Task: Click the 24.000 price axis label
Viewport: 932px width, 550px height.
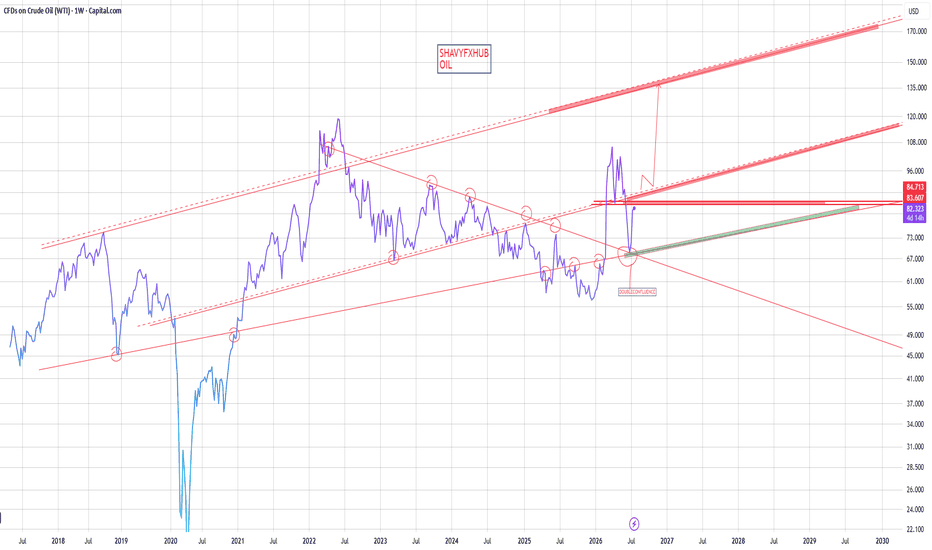Action: click(x=917, y=510)
